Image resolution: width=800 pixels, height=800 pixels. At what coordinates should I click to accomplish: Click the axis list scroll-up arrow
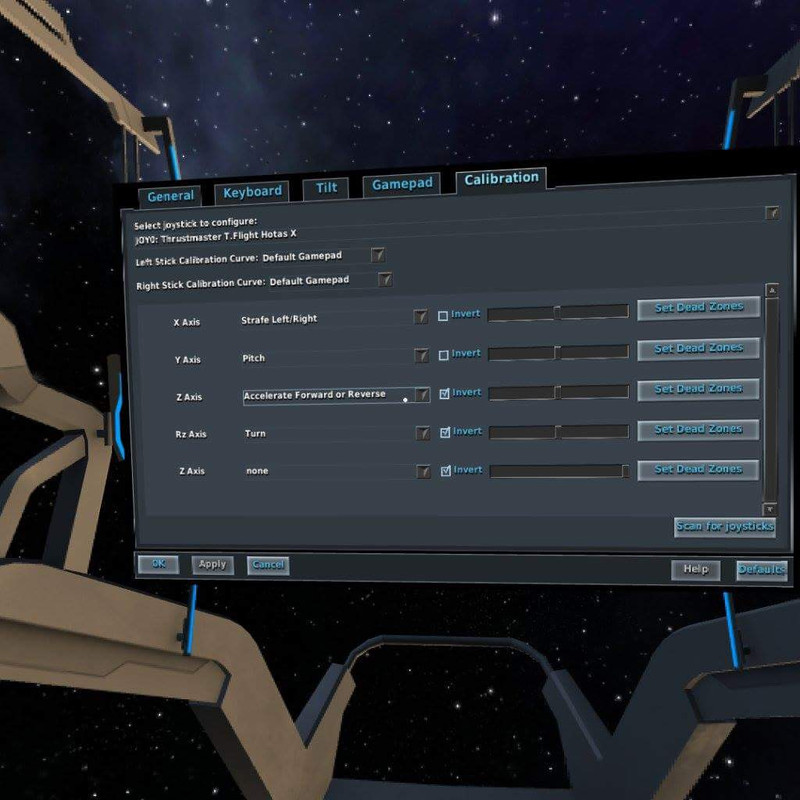click(772, 290)
